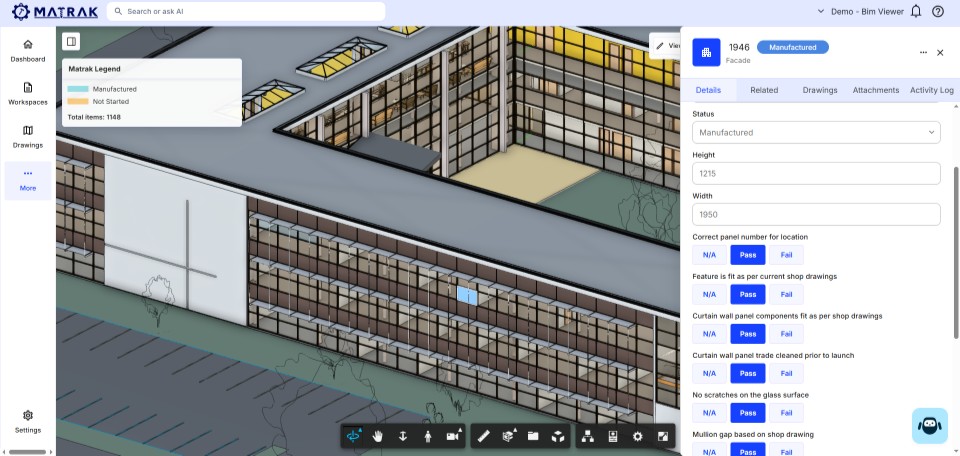Click the Manufactured status badge
This screenshot has height=456, width=960.
[x=793, y=47]
